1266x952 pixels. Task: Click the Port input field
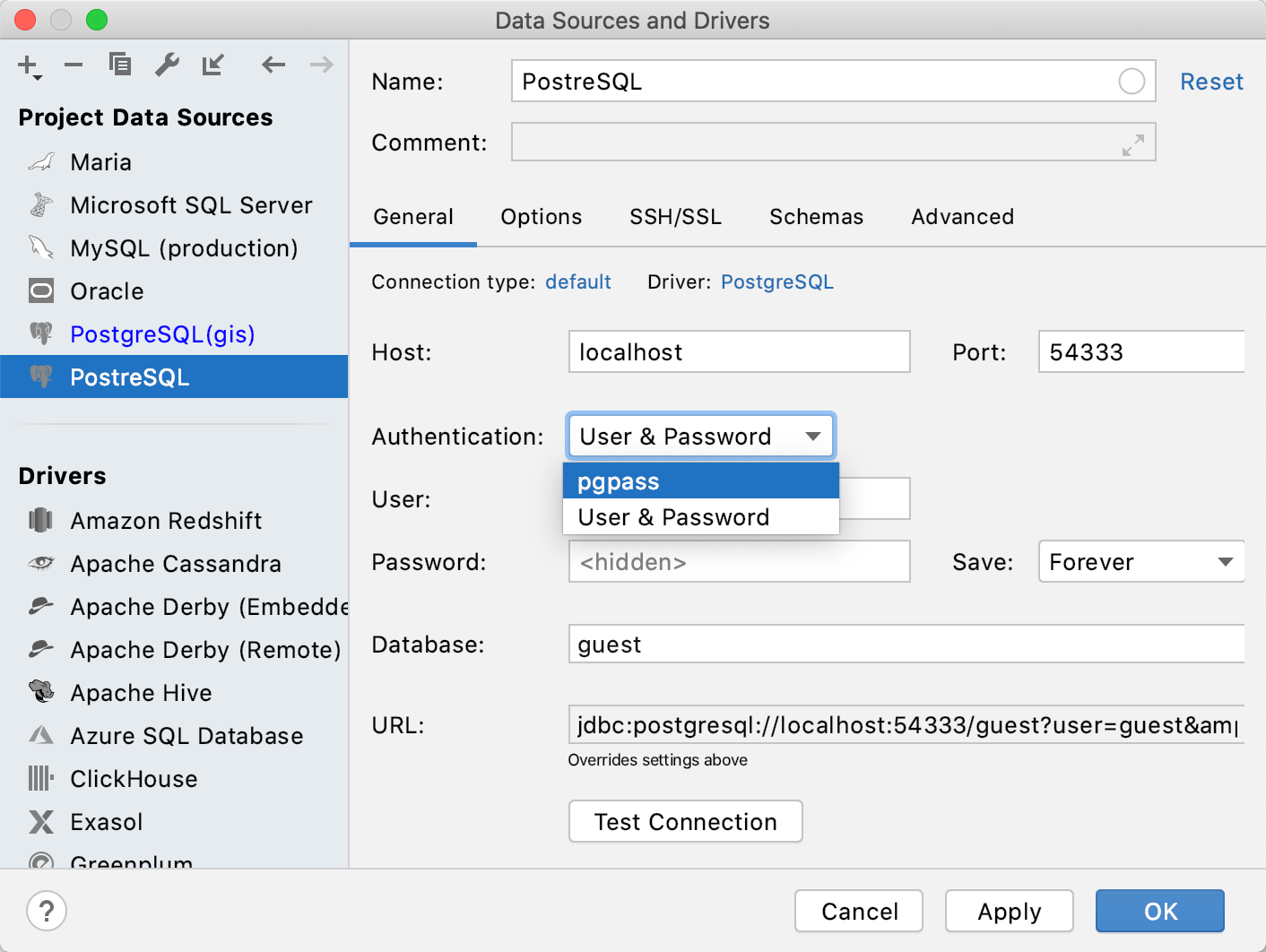1141,351
